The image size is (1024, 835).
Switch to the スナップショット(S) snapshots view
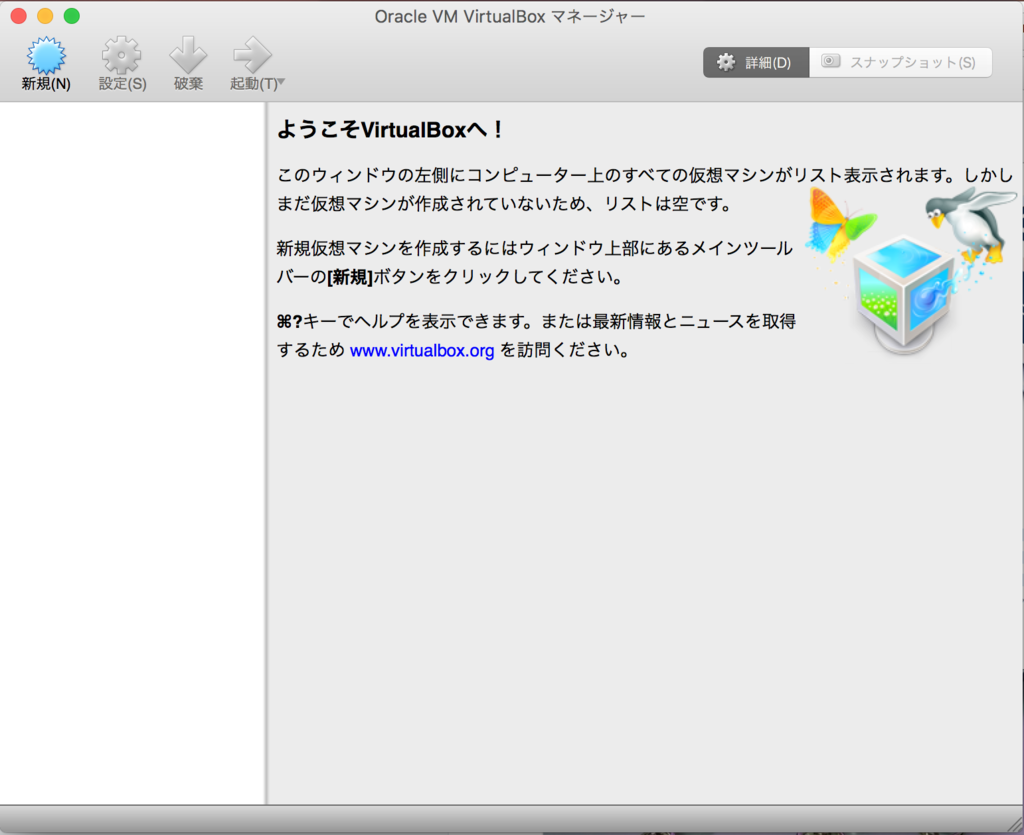pos(900,61)
